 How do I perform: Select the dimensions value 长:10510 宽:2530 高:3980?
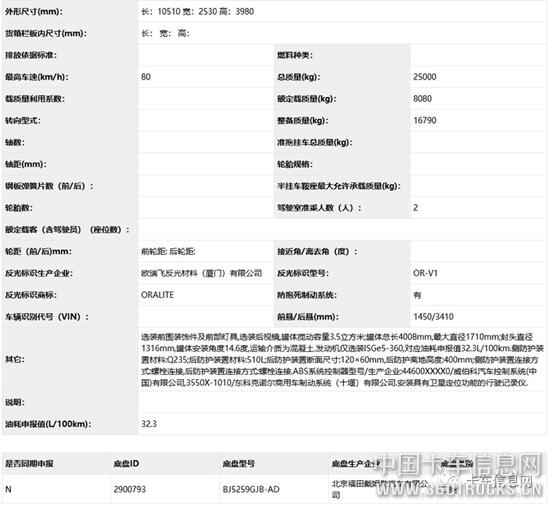[197, 12]
